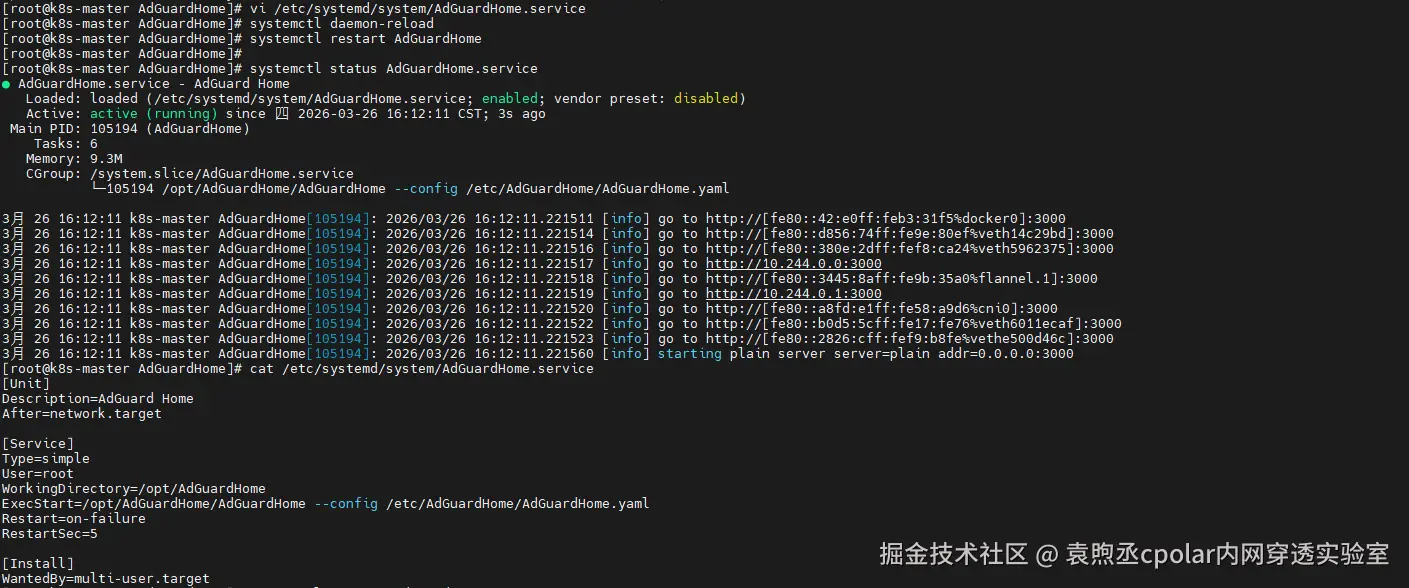Screen dimensions: 1409x588
Task: Click the veth5962375 IPv6 URL
Action: coord(910,249)
